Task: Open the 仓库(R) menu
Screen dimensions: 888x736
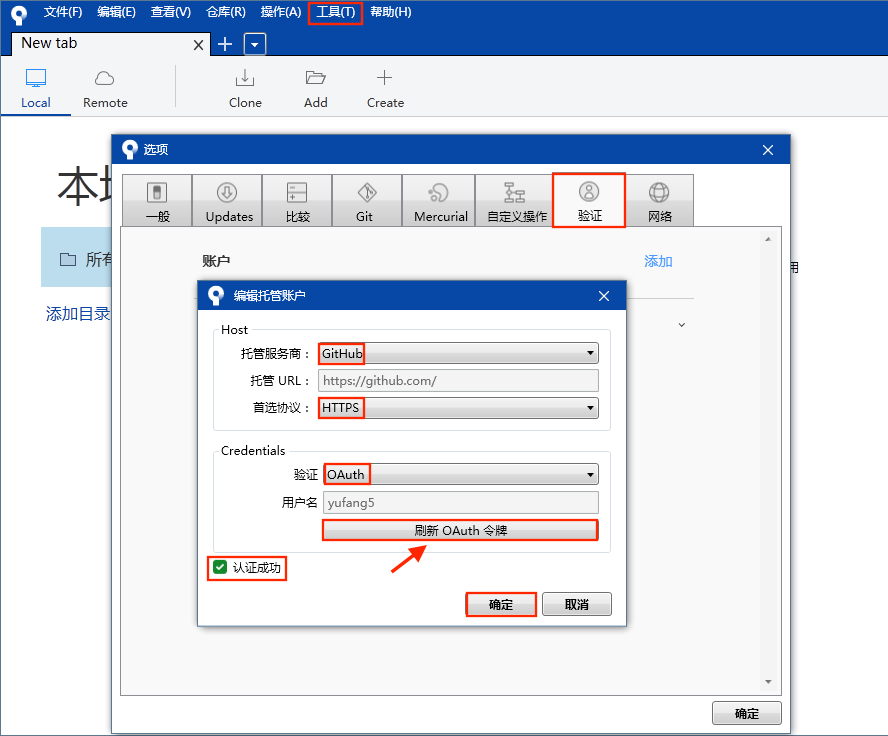Action: [x=225, y=12]
